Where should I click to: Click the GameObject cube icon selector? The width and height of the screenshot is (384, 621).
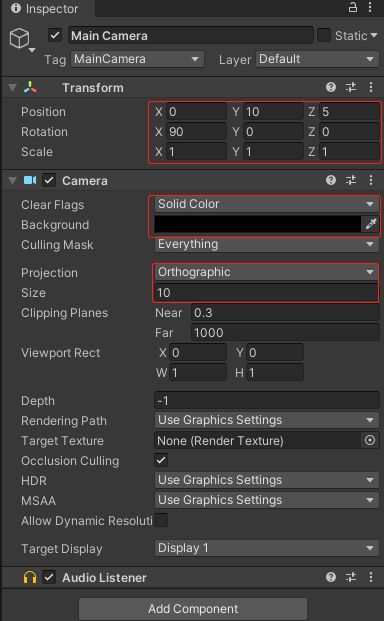click(x=20, y=39)
